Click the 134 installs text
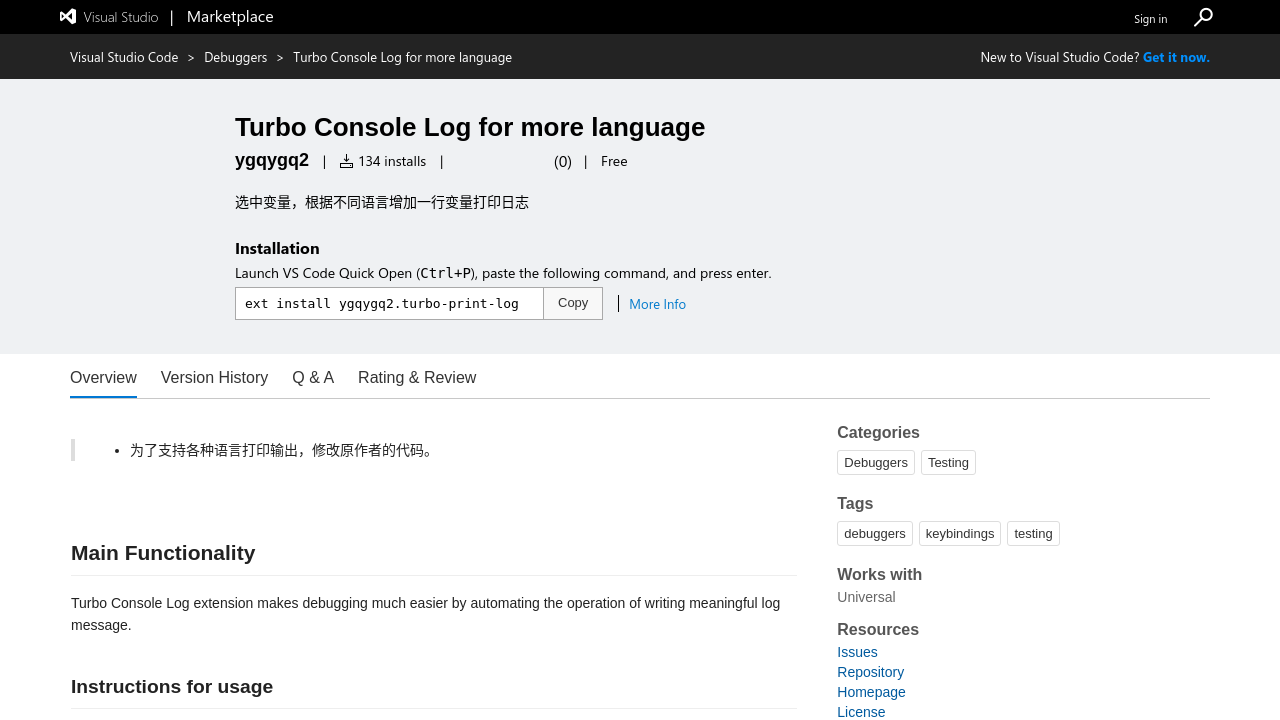This screenshot has width=1280, height=720. (x=392, y=161)
